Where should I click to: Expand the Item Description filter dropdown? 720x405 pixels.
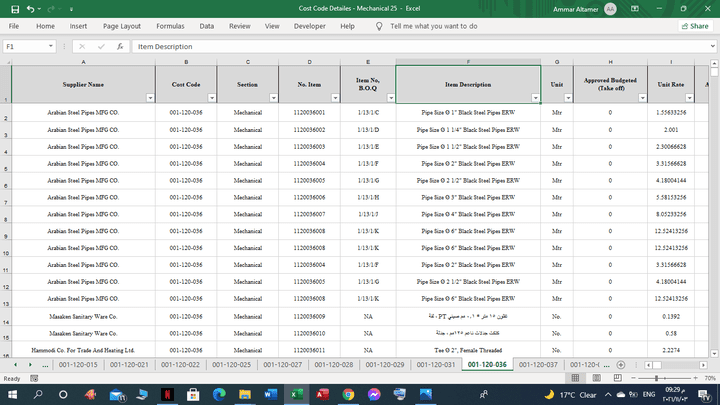(x=535, y=98)
